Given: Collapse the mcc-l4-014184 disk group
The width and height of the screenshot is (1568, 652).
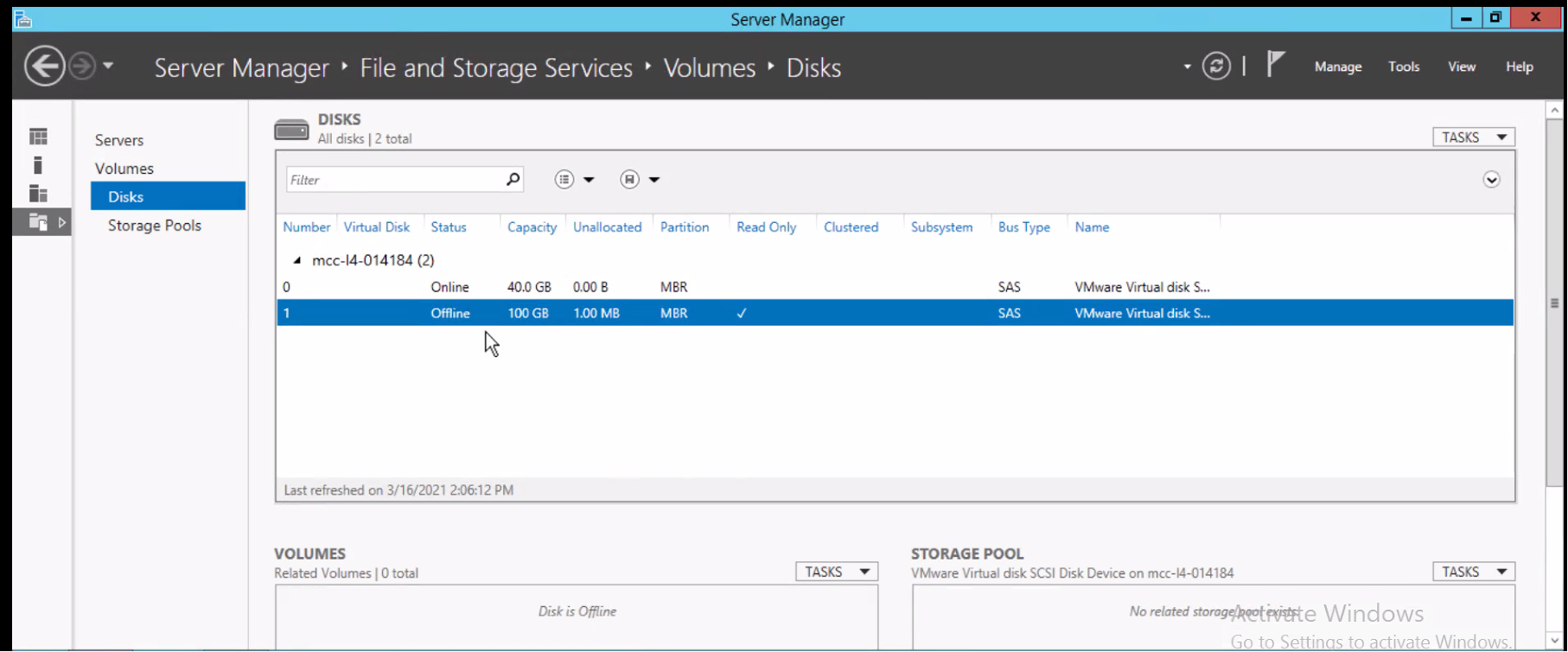Looking at the screenshot, I should (x=296, y=260).
